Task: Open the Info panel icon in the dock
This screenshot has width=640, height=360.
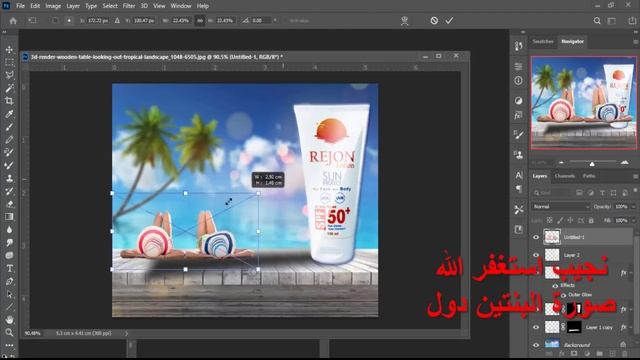Action: (518, 81)
